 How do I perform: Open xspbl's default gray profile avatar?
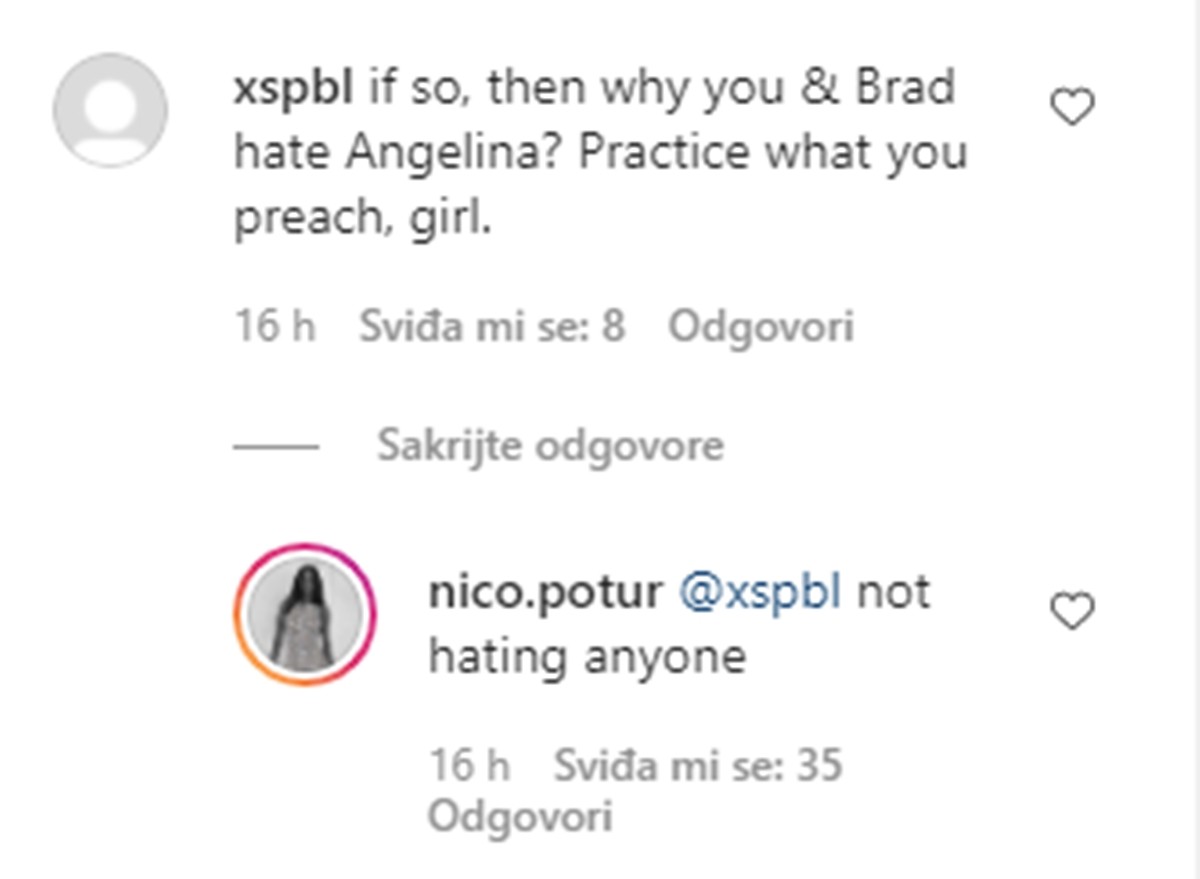(110, 110)
